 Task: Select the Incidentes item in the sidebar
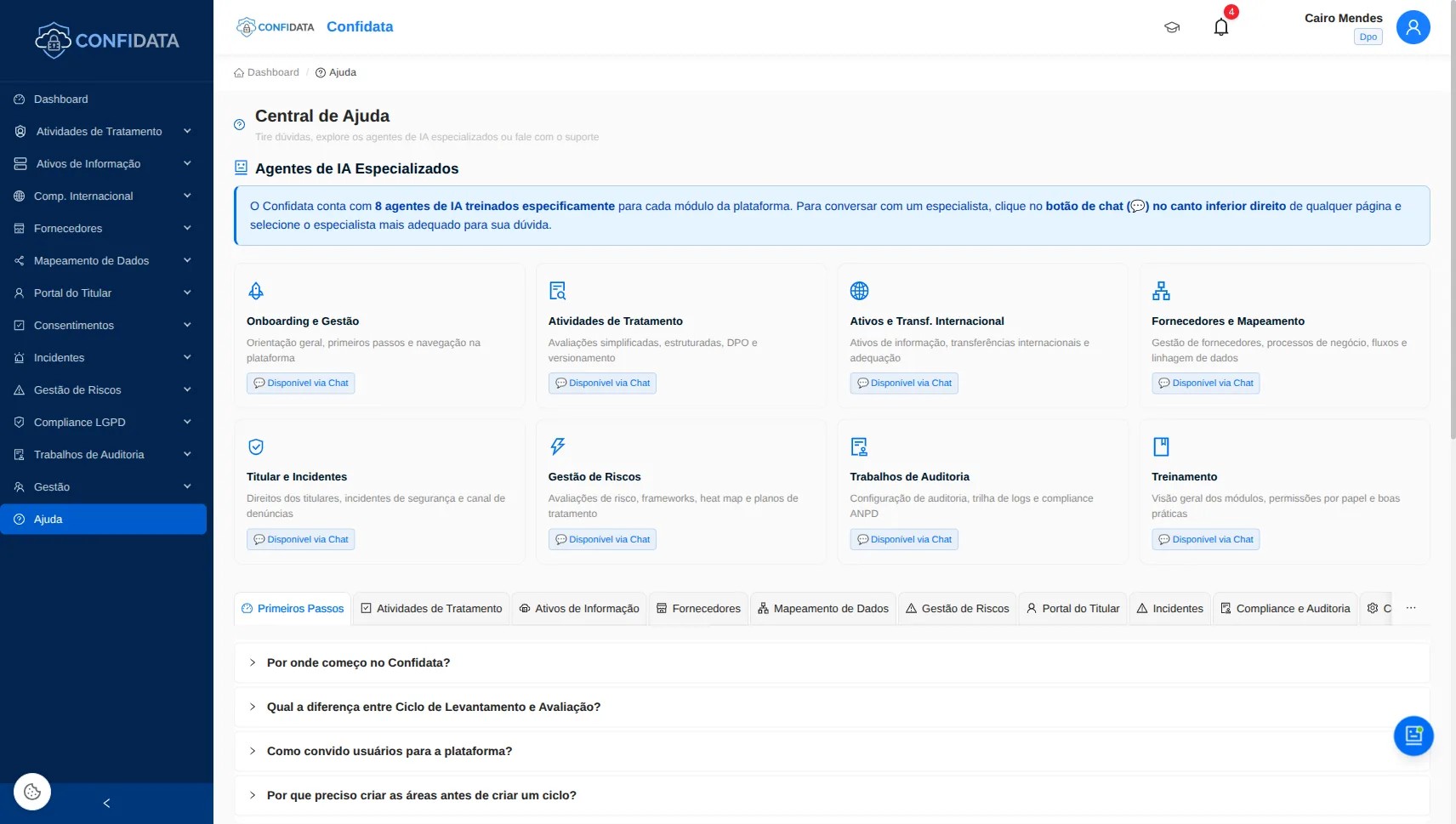pos(60,357)
